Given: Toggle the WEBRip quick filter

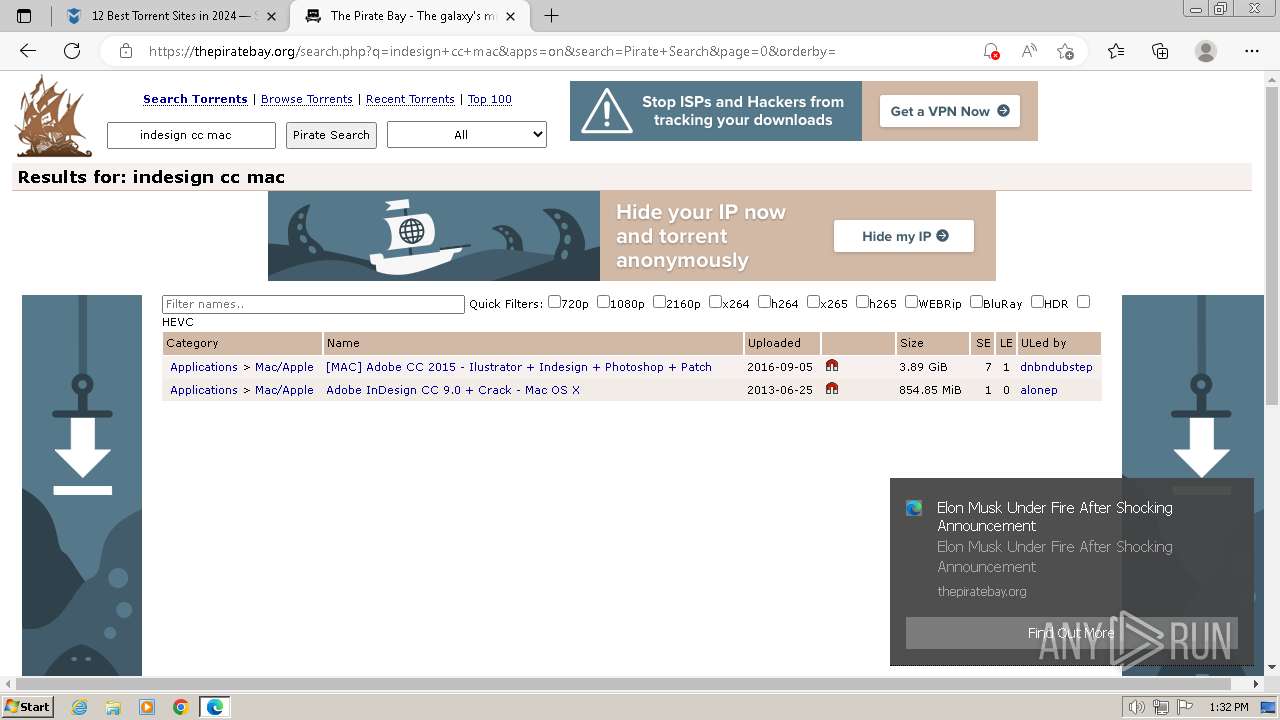Looking at the screenshot, I should (x=911, y=302).
